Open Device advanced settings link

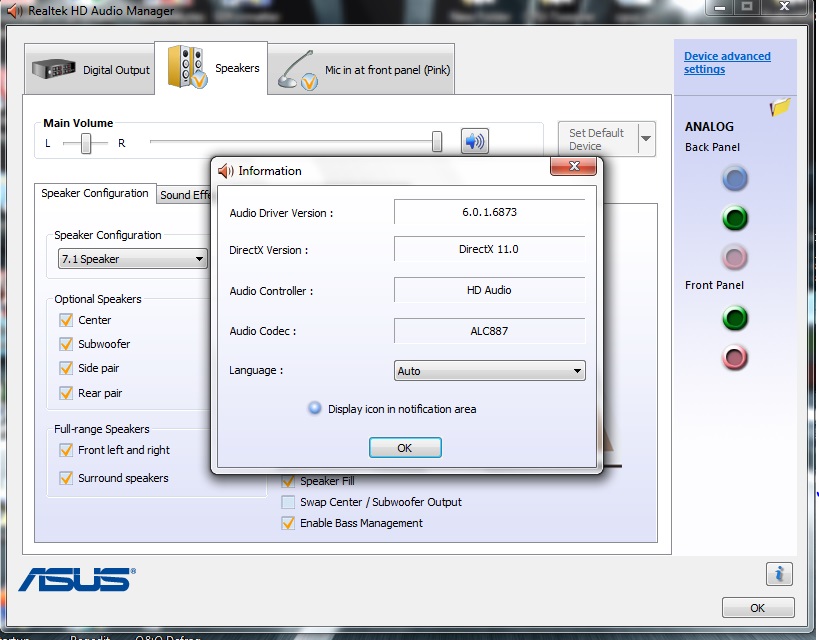(727, 63)
